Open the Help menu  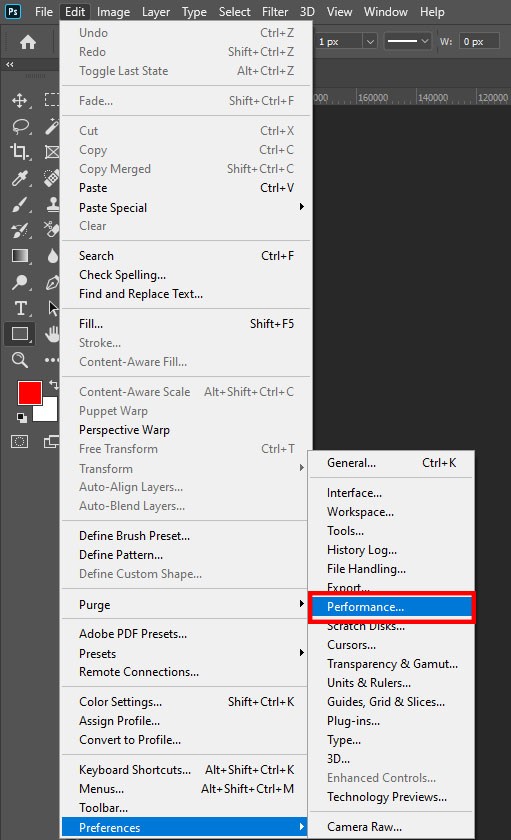coord(432,12)
